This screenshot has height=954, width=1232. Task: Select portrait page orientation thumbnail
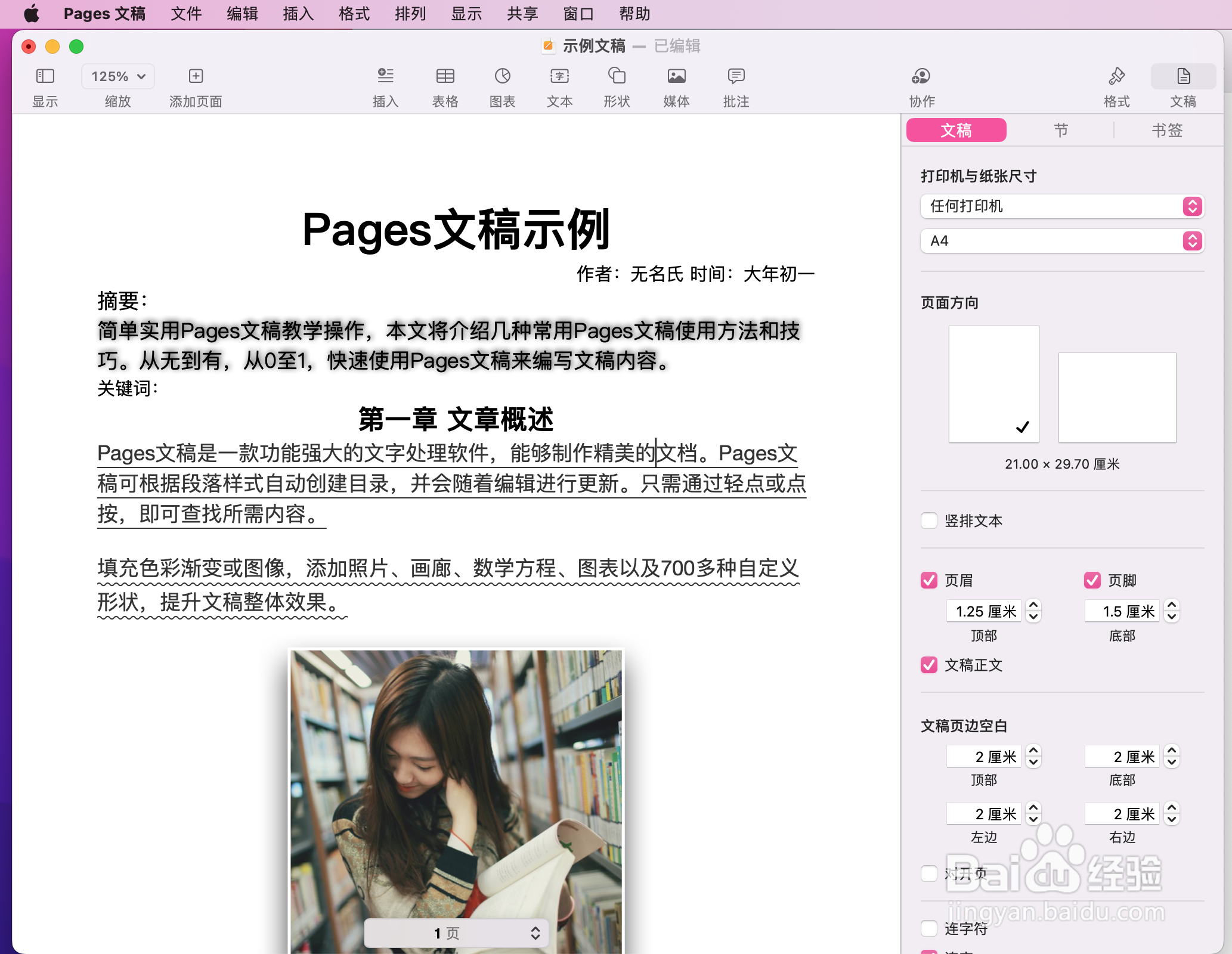click(993, 384)
